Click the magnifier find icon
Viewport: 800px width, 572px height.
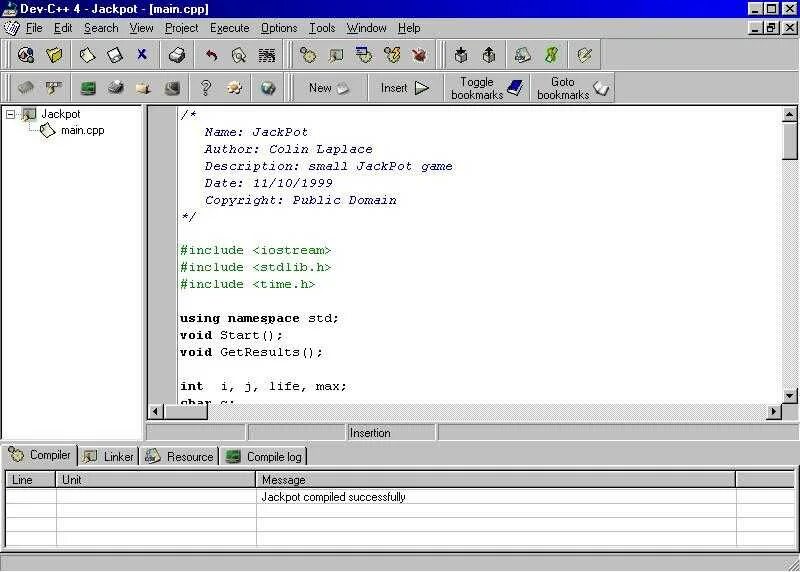tap(239, 55)
